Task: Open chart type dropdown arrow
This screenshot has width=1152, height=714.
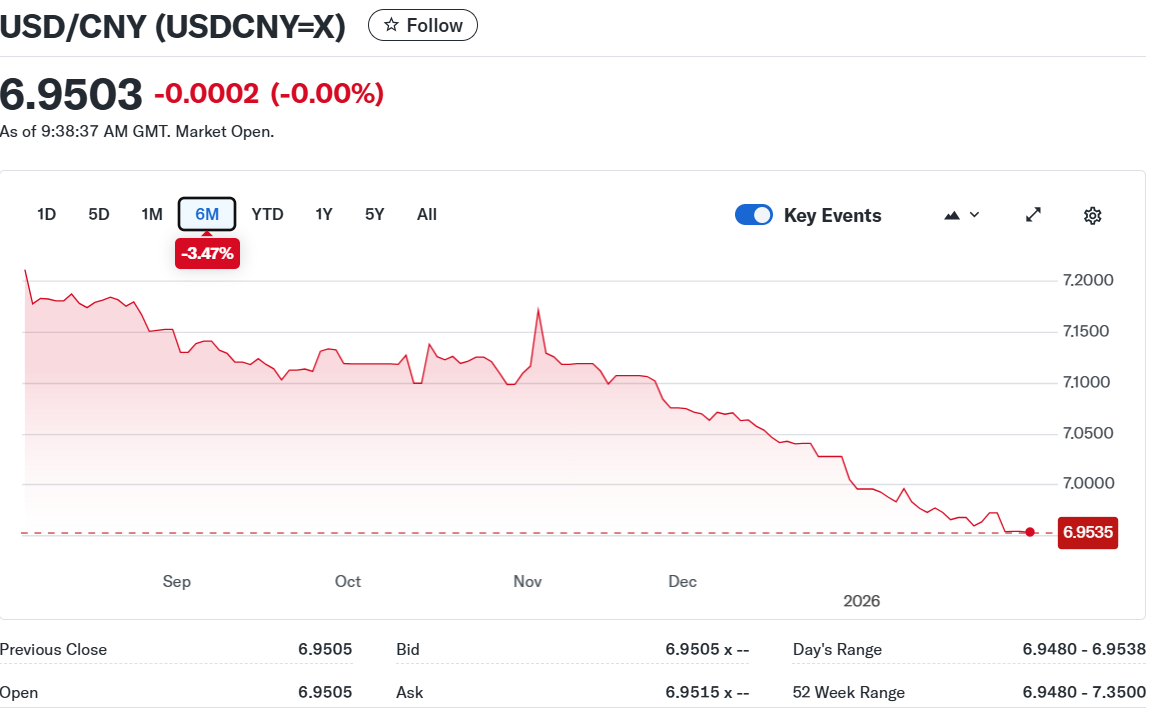Action: (x=975, y=215)
